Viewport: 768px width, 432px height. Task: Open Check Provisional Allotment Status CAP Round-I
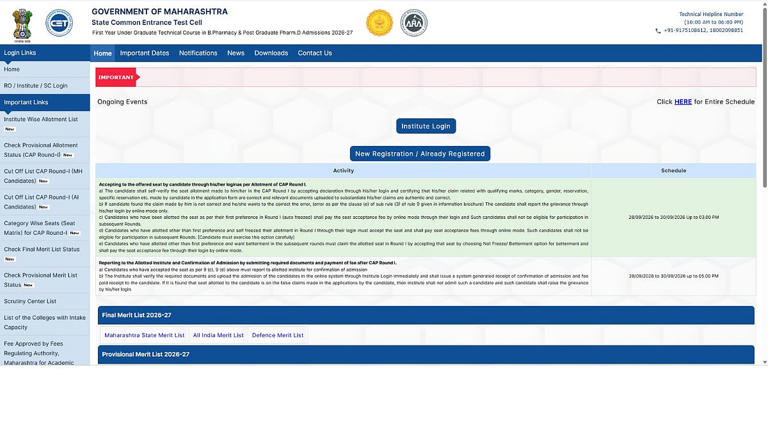41,150
